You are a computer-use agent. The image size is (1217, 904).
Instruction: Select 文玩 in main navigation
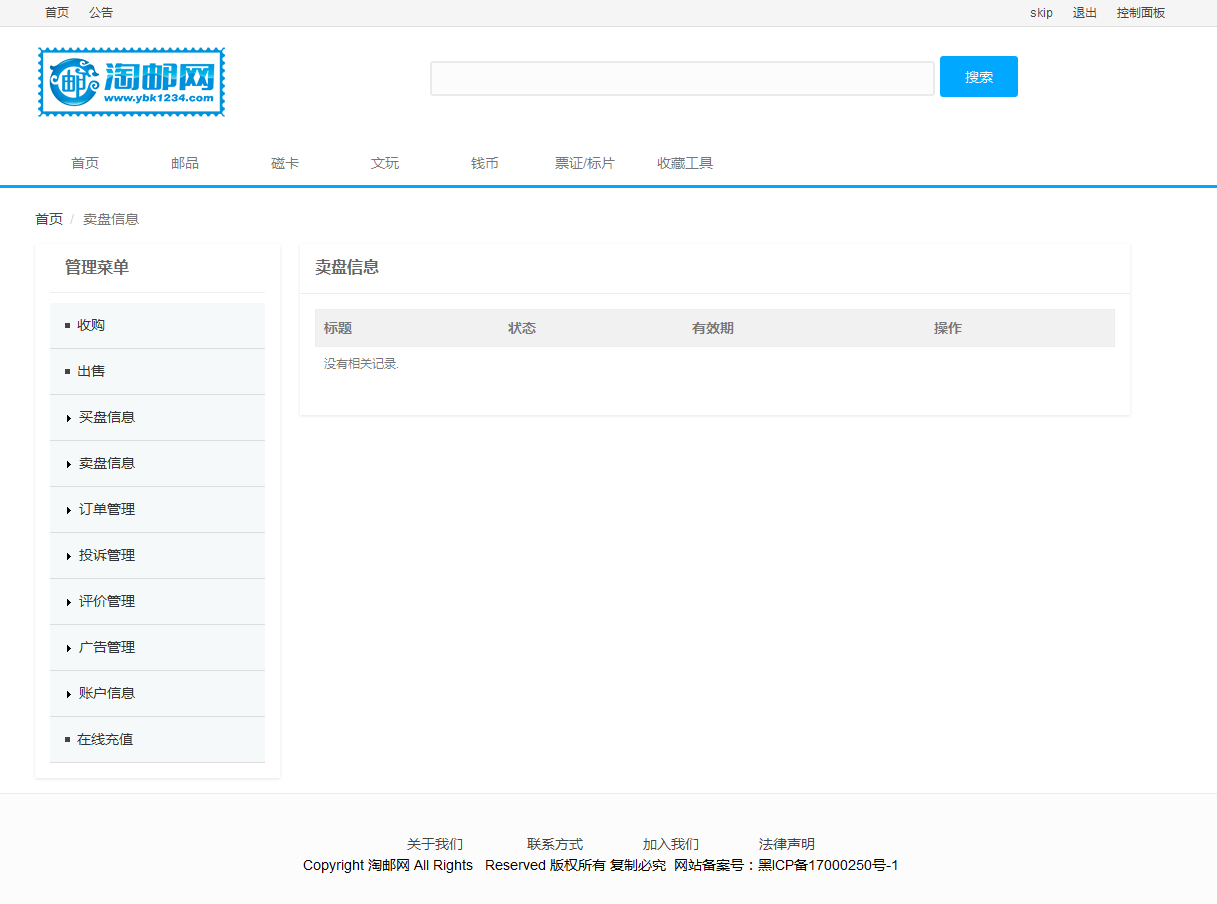coord(385,163)
